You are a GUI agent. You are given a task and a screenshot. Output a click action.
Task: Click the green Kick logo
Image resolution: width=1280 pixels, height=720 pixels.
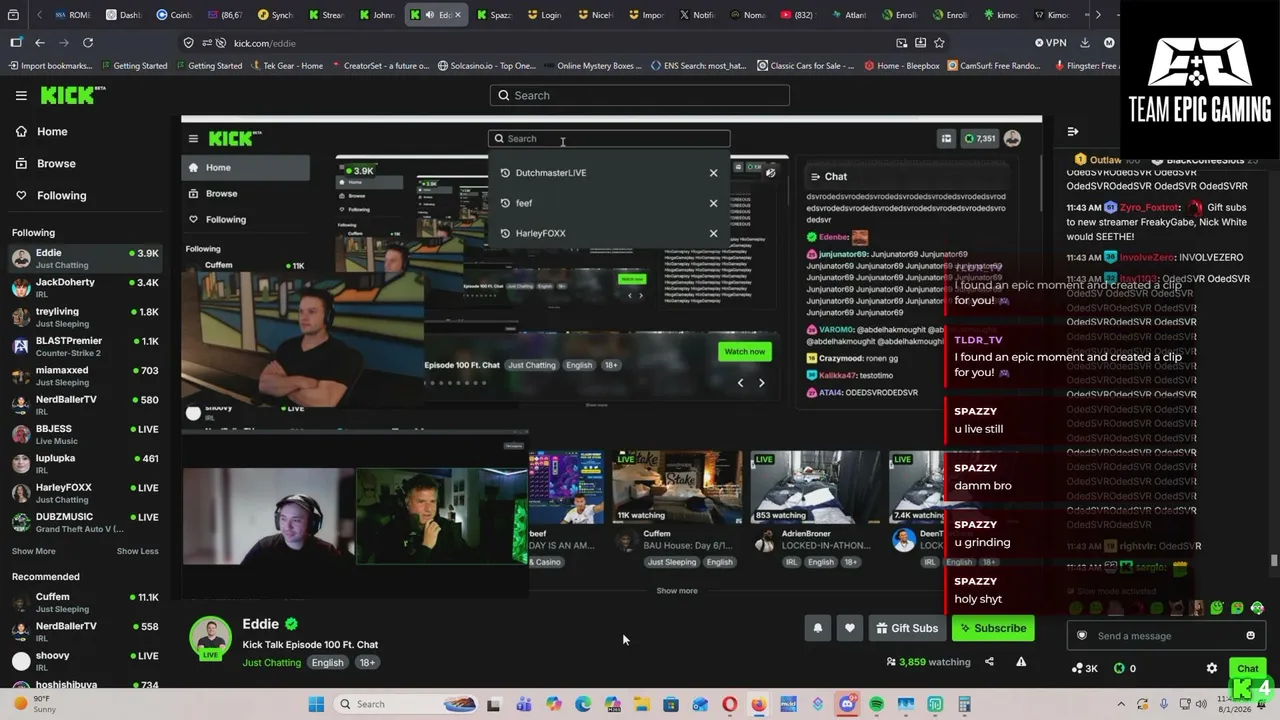72,95
